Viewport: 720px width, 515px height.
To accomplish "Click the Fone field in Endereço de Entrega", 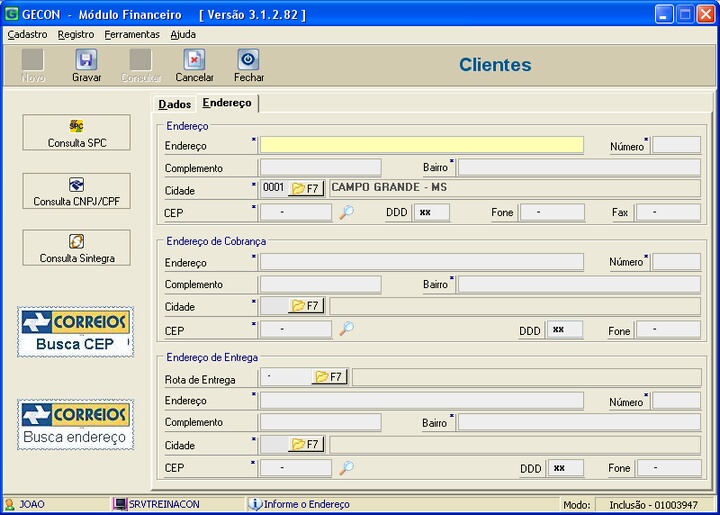I will pos(669,468).
